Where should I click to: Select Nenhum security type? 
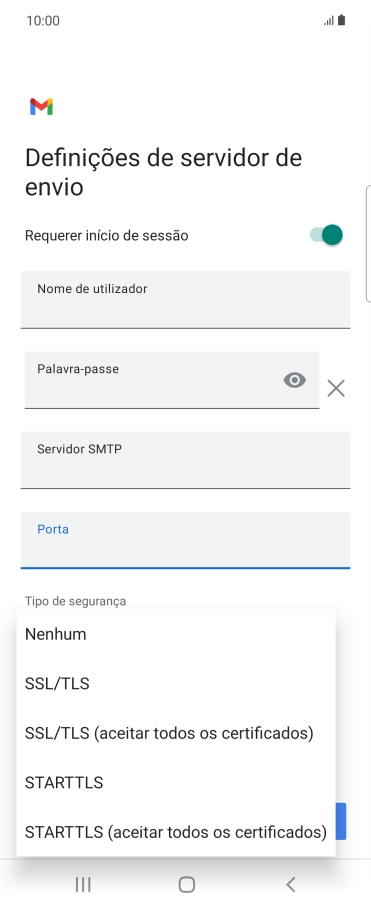click(x=176, y=634)
